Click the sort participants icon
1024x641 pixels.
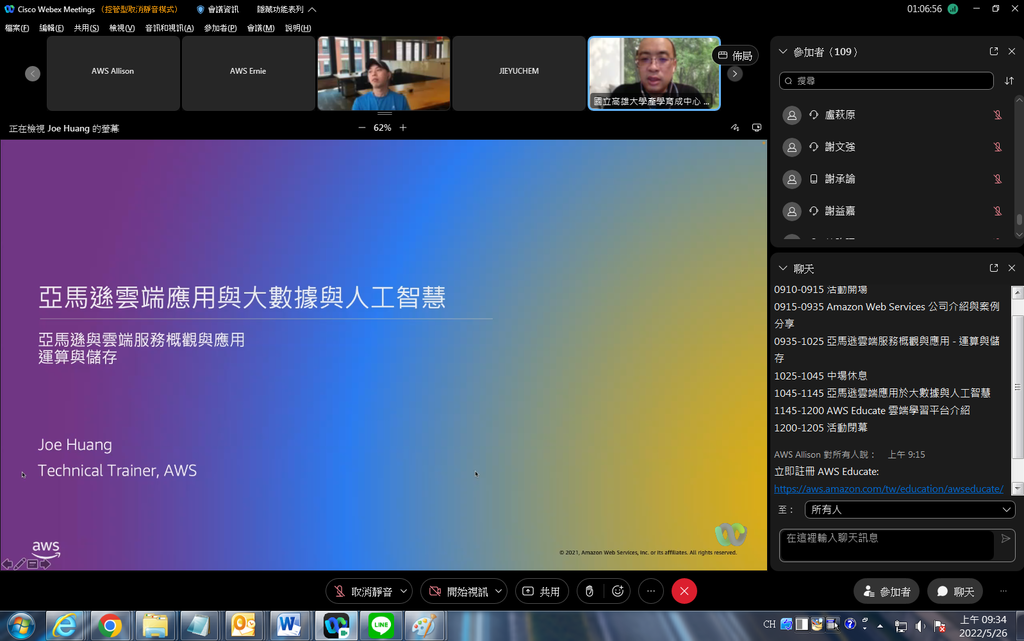[x=1009, y=80]
